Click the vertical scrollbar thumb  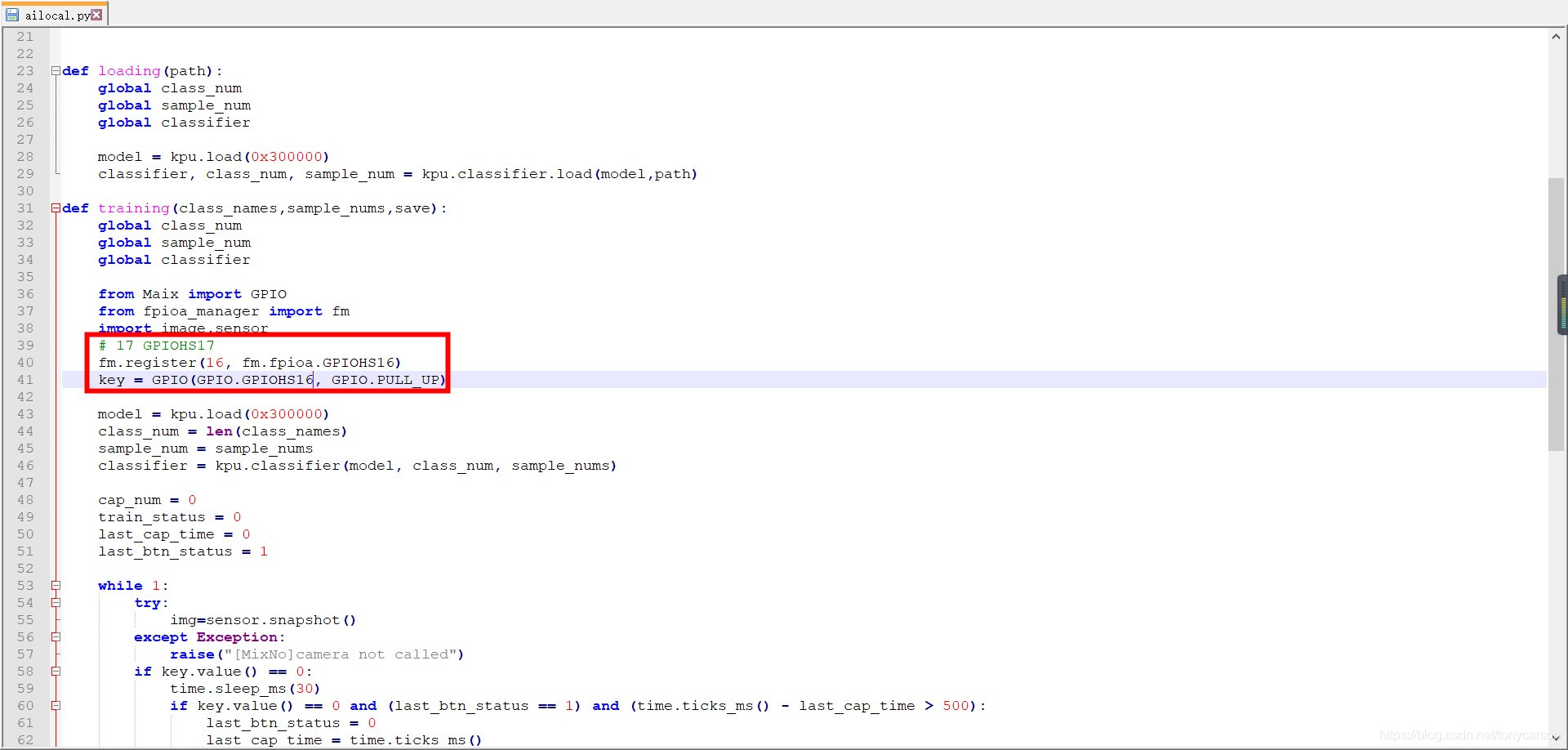(1556, 315)
